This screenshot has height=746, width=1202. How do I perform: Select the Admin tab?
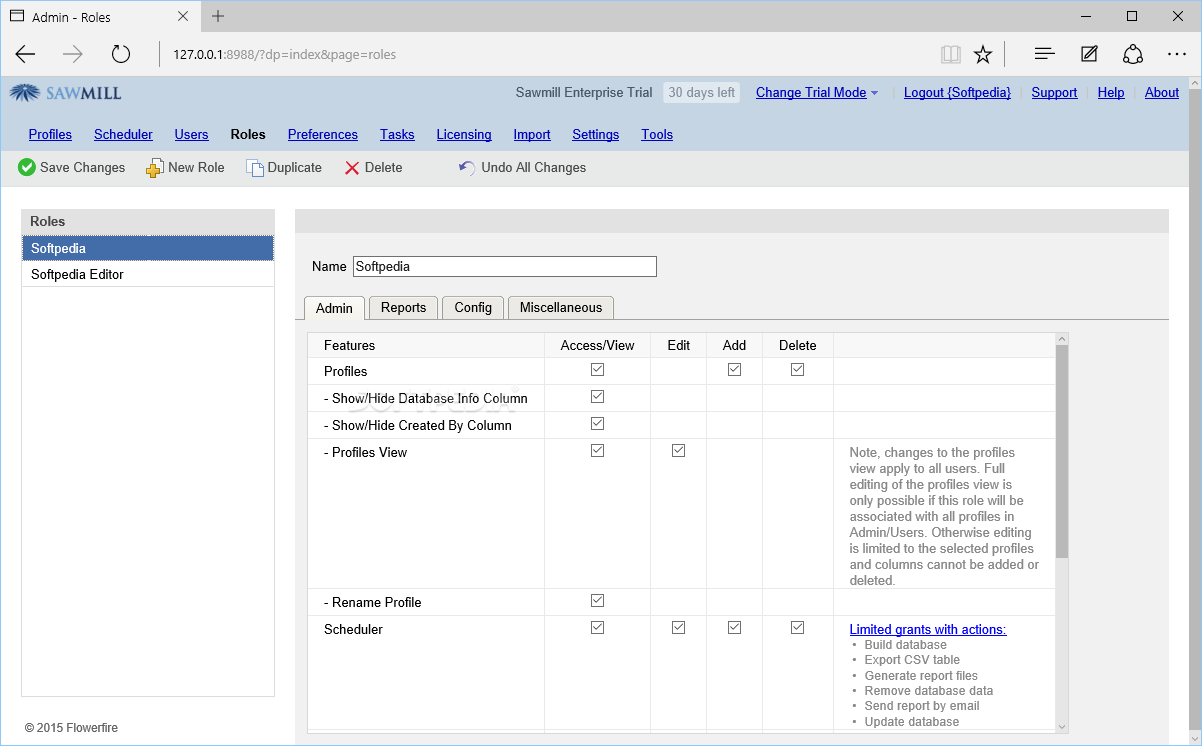pos(334,308)
